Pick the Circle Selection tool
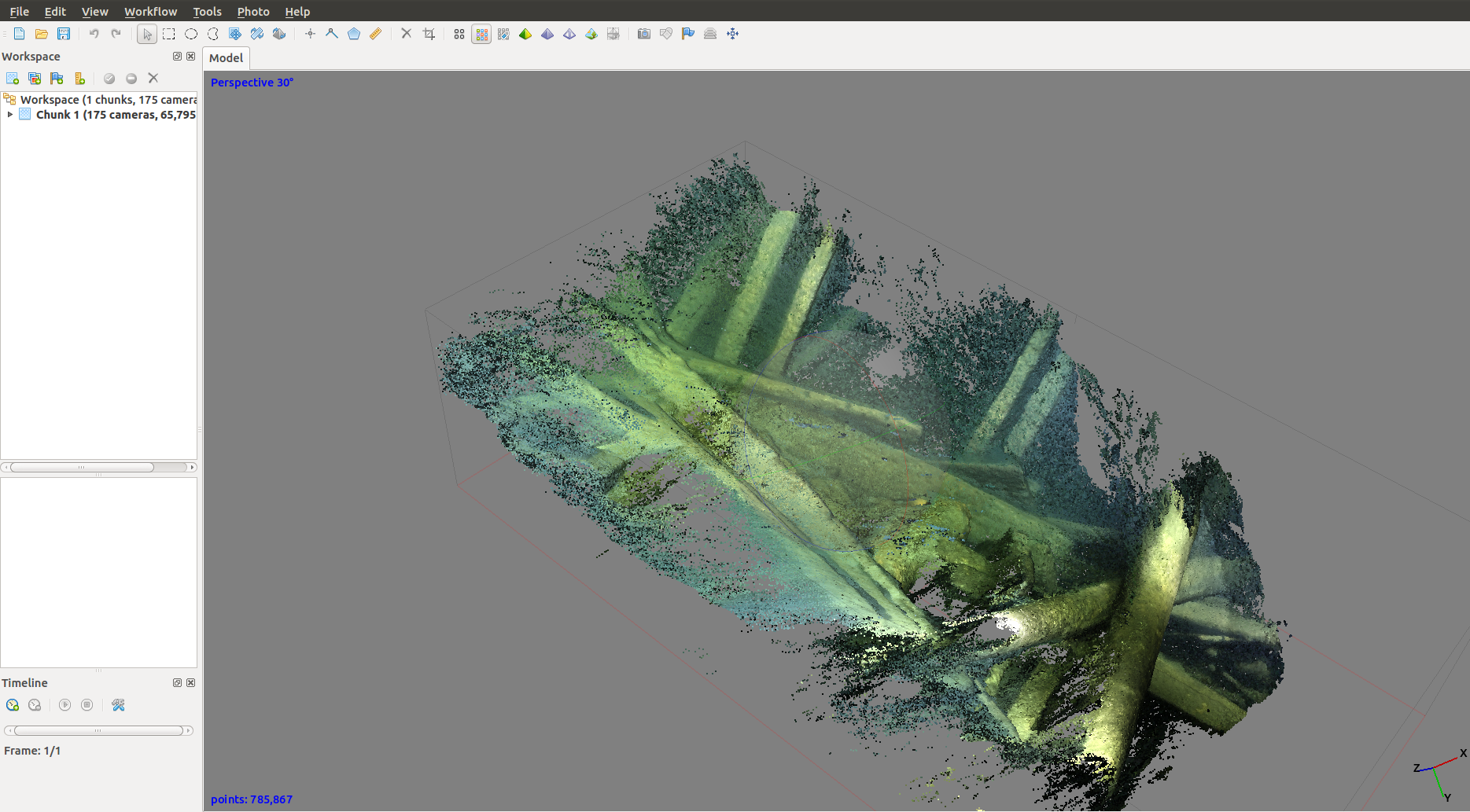Viewport: 1470px width, 812px height. click(x=191, y=34)
